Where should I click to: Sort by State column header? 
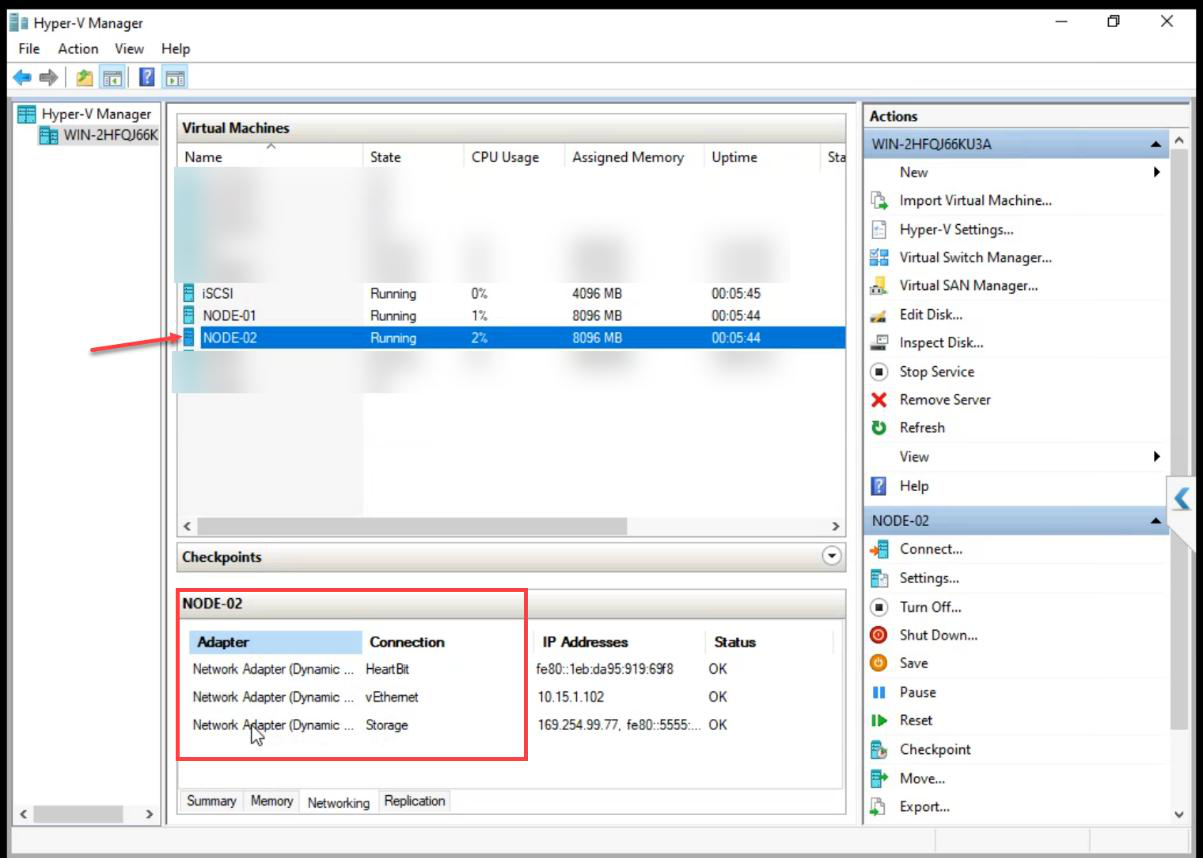tap(413, 157)
